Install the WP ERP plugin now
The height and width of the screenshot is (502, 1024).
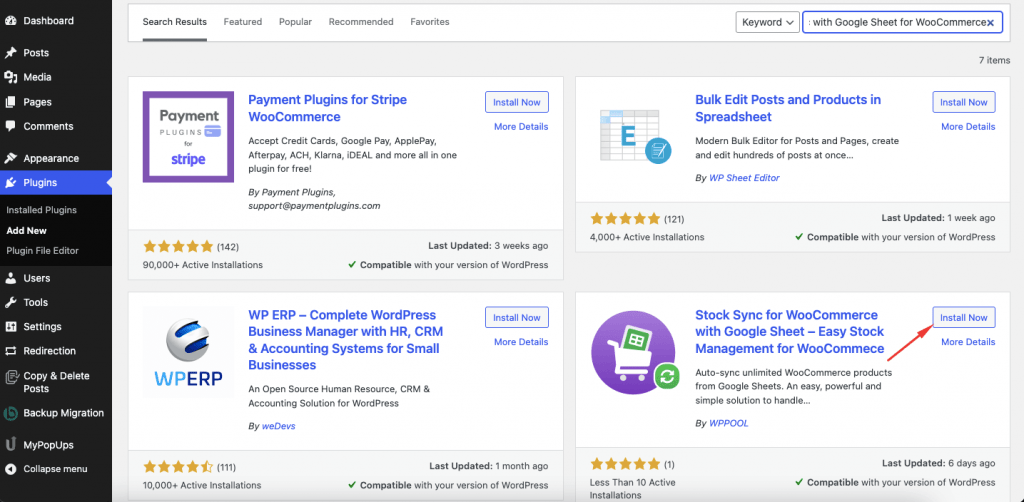point(517,317)
